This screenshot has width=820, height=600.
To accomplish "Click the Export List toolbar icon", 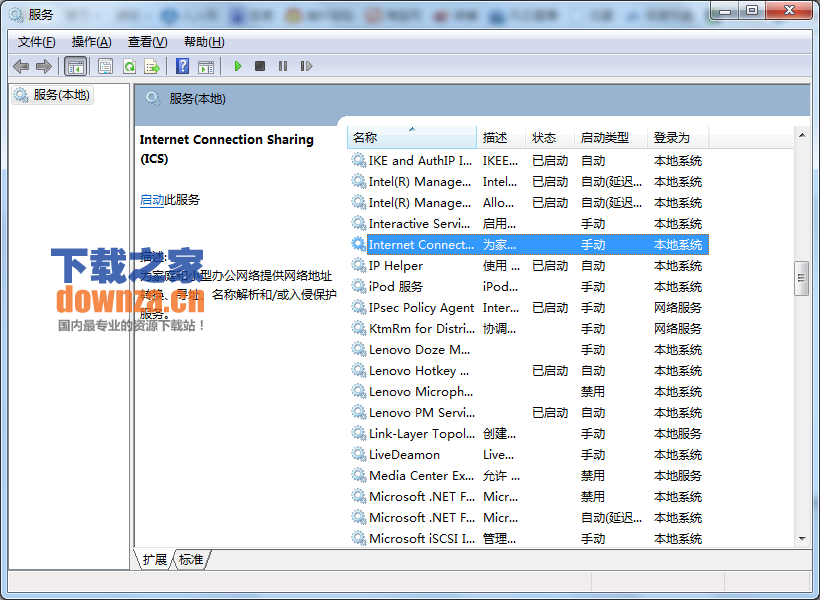I will click(152, 66).
